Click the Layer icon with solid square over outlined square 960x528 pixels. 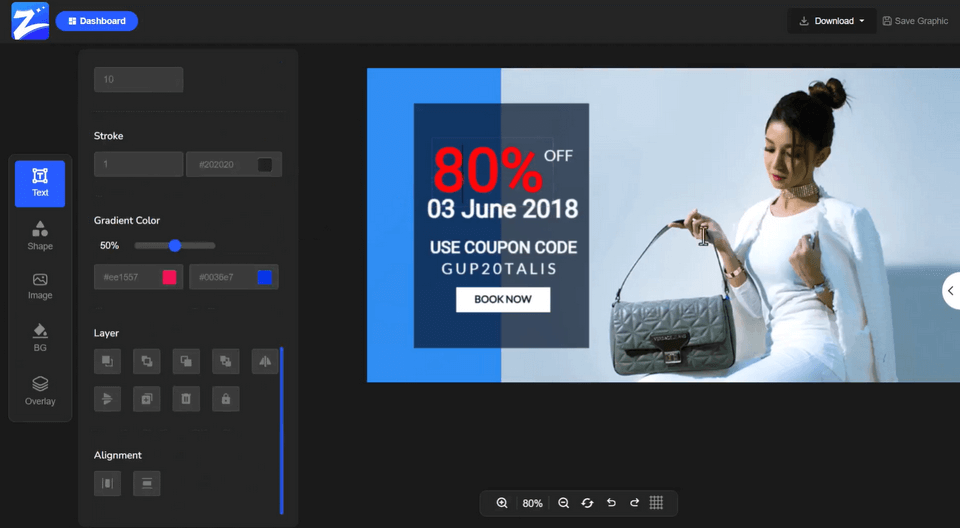[x=107, y=361]
